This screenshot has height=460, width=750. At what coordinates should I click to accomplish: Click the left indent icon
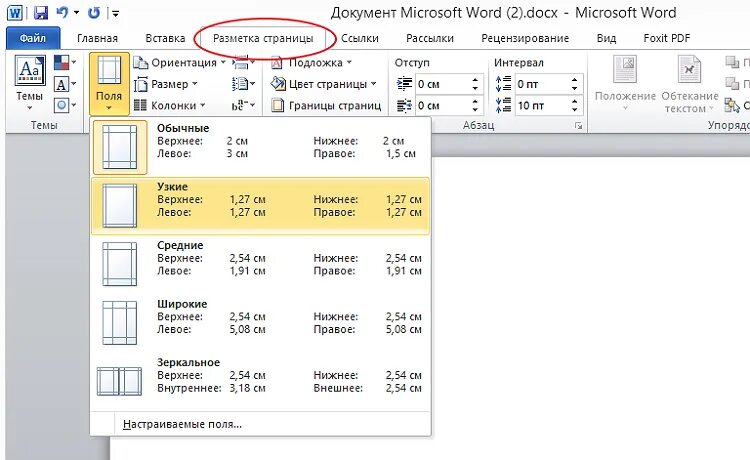[404, 84]
